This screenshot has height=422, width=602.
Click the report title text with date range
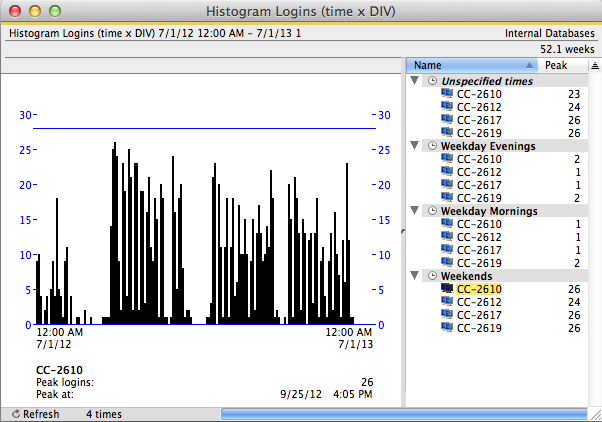tap(155, 33)
